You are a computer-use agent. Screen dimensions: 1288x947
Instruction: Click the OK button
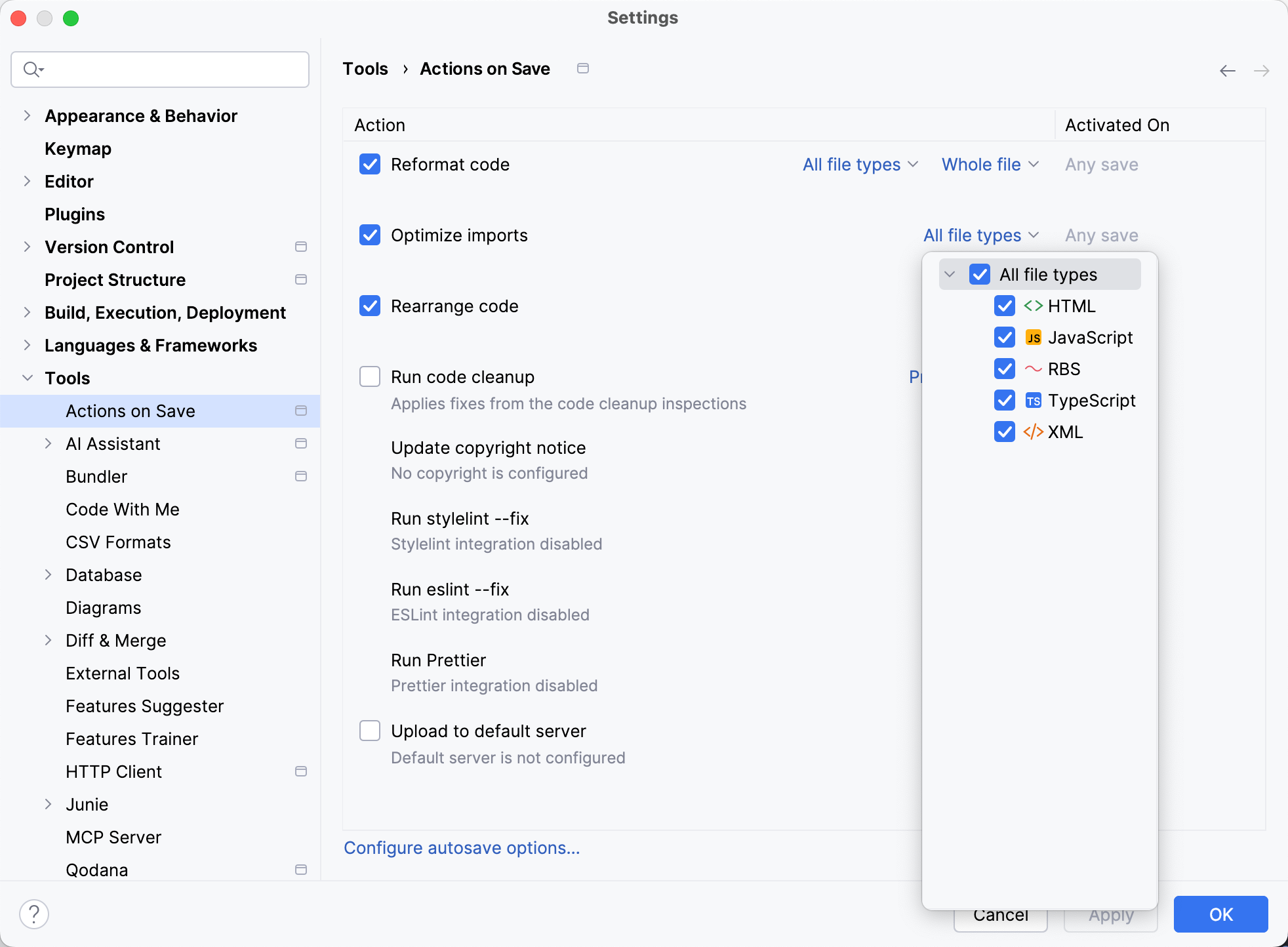[x=1220, y=914]
